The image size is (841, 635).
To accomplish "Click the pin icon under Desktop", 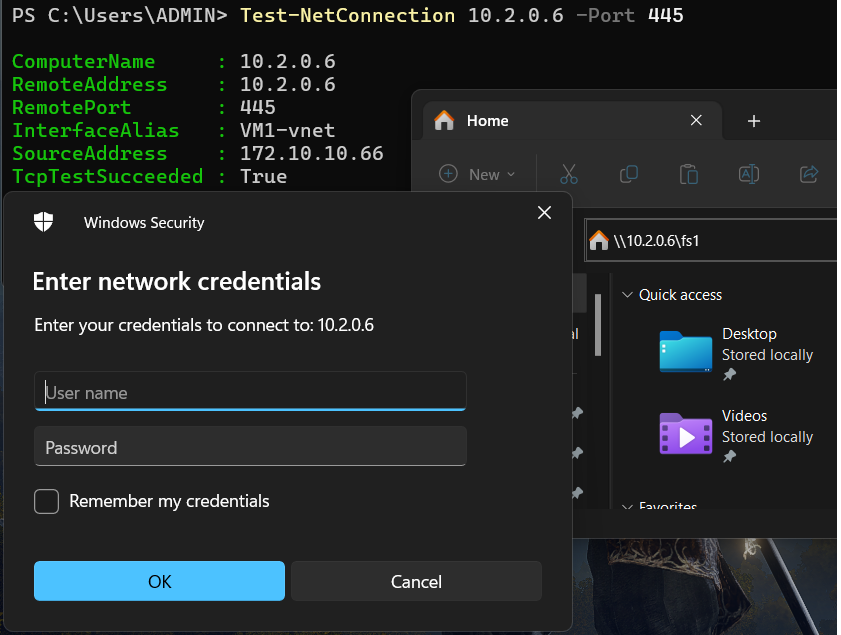I will (728, 375).
